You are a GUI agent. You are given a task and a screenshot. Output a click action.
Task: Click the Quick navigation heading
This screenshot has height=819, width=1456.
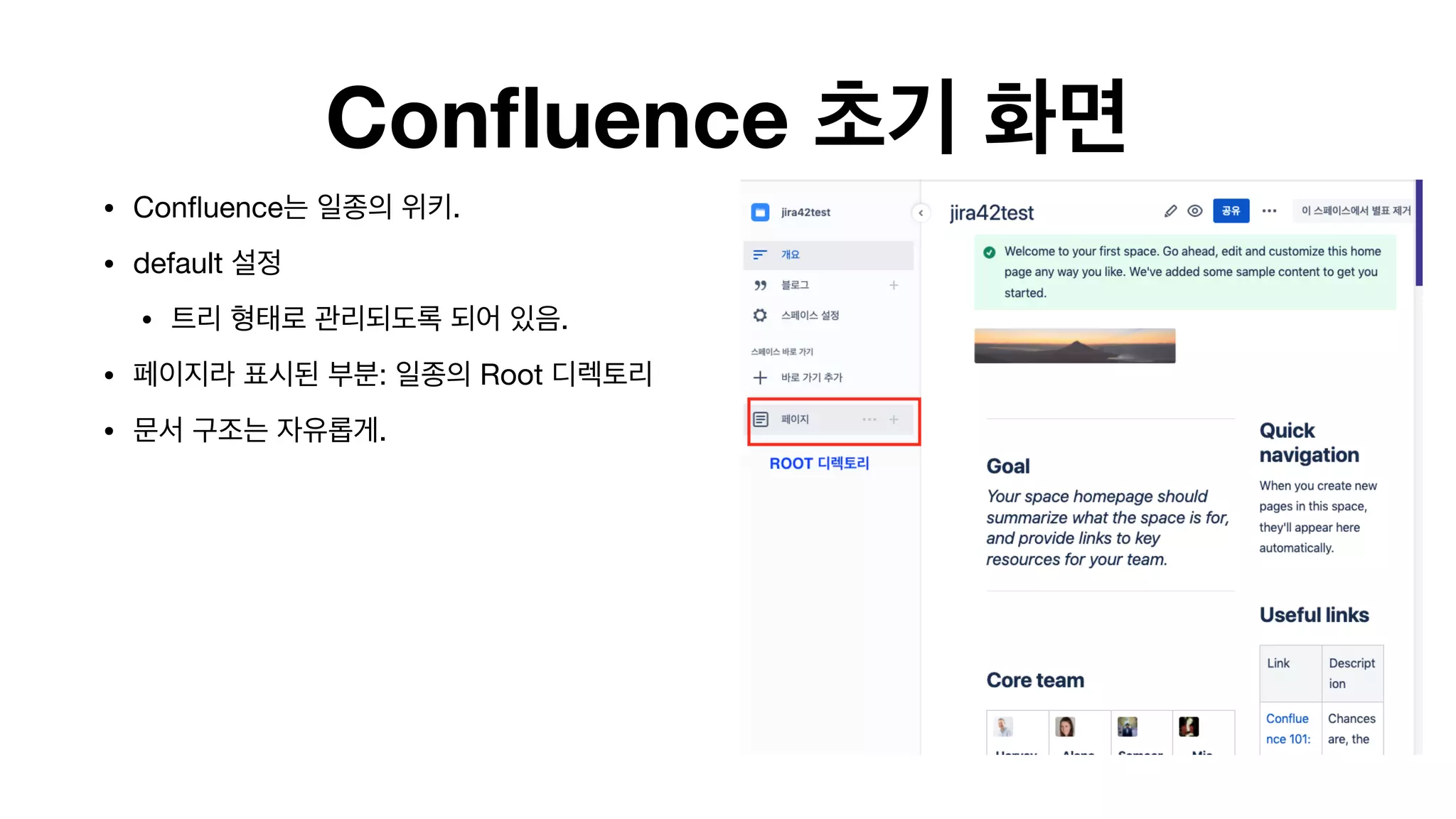pos(1309,443)
